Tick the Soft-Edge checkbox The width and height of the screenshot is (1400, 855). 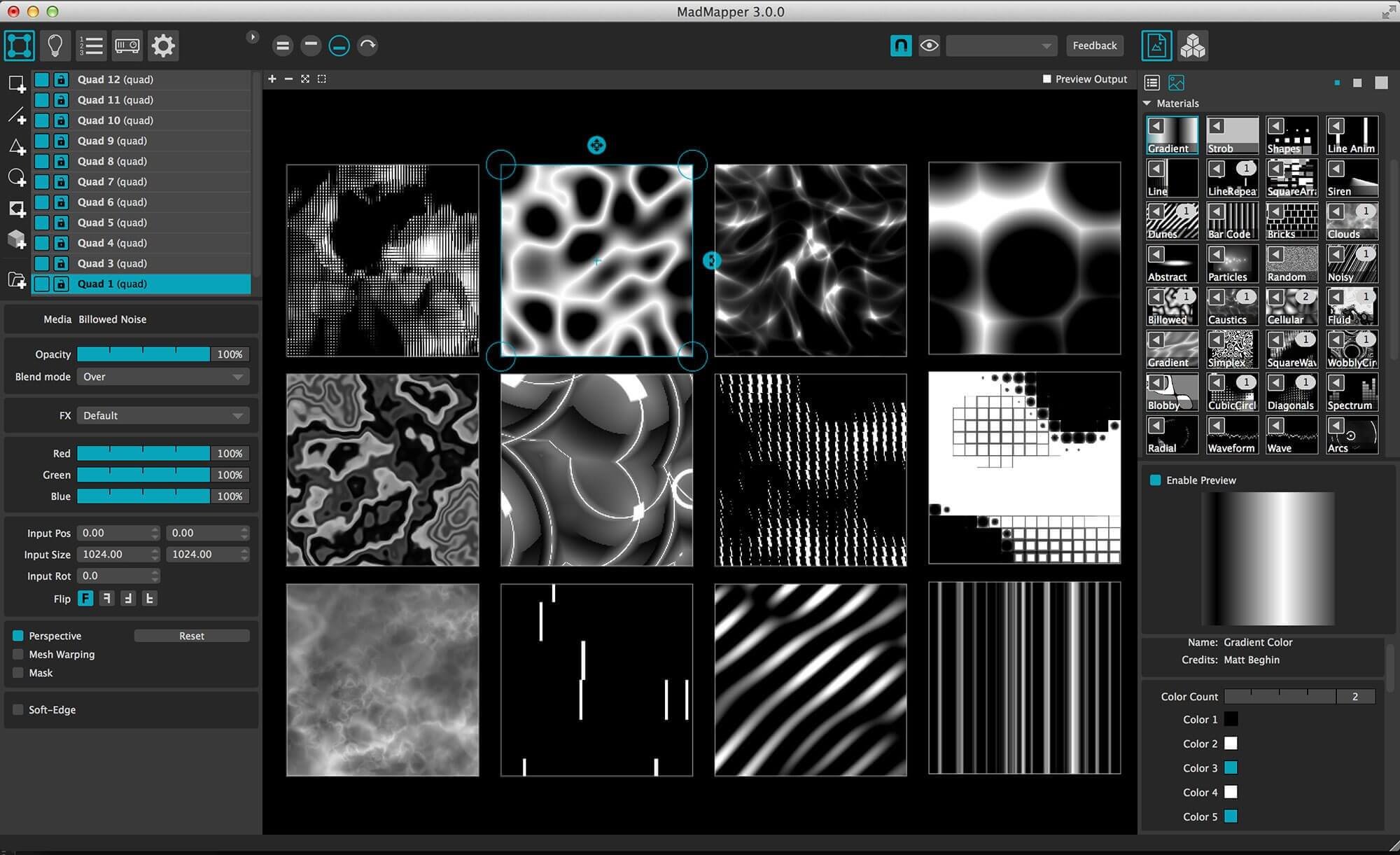pyautogui.click(x=18, y=709)
